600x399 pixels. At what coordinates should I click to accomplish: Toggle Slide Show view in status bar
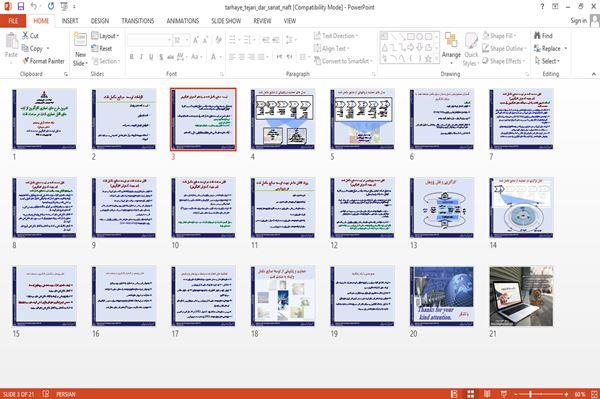504,394
